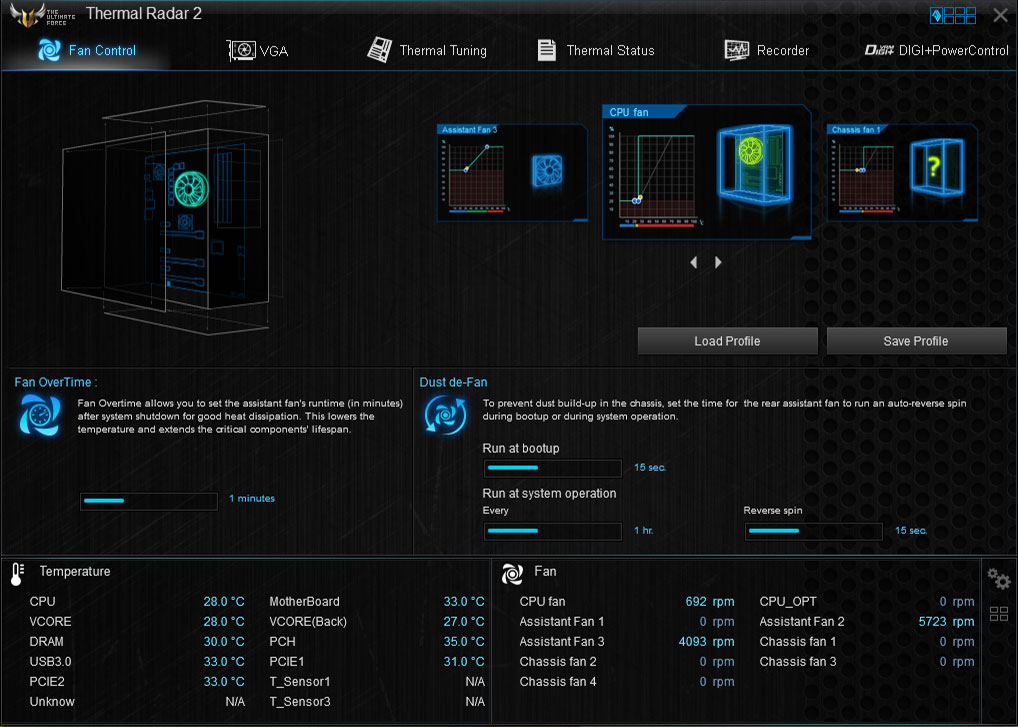1018x727 pixels.
Task: Click the fan icon beside the Fan heading
Action: 512,573
